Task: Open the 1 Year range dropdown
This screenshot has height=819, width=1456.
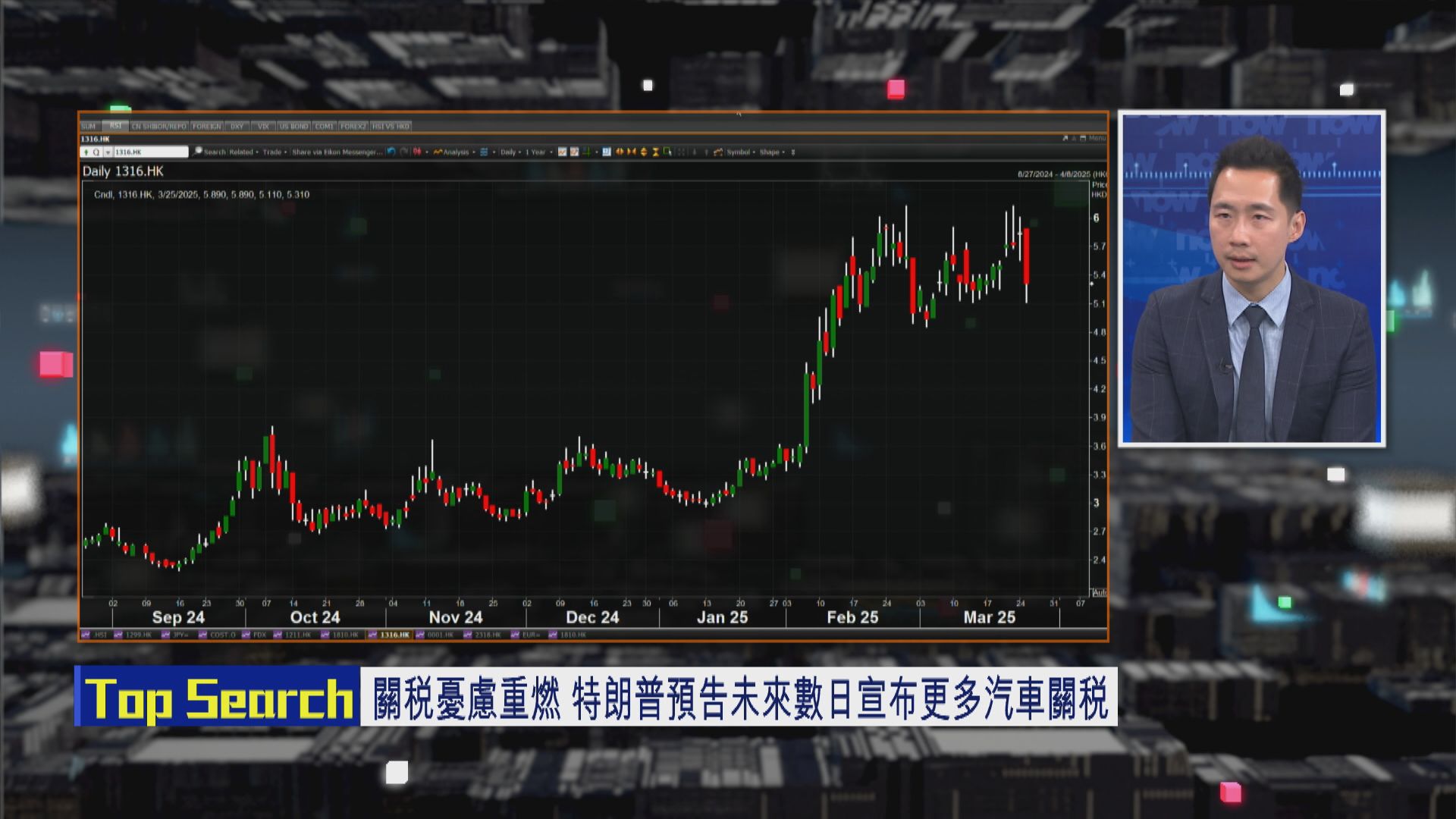Action: 536,152
